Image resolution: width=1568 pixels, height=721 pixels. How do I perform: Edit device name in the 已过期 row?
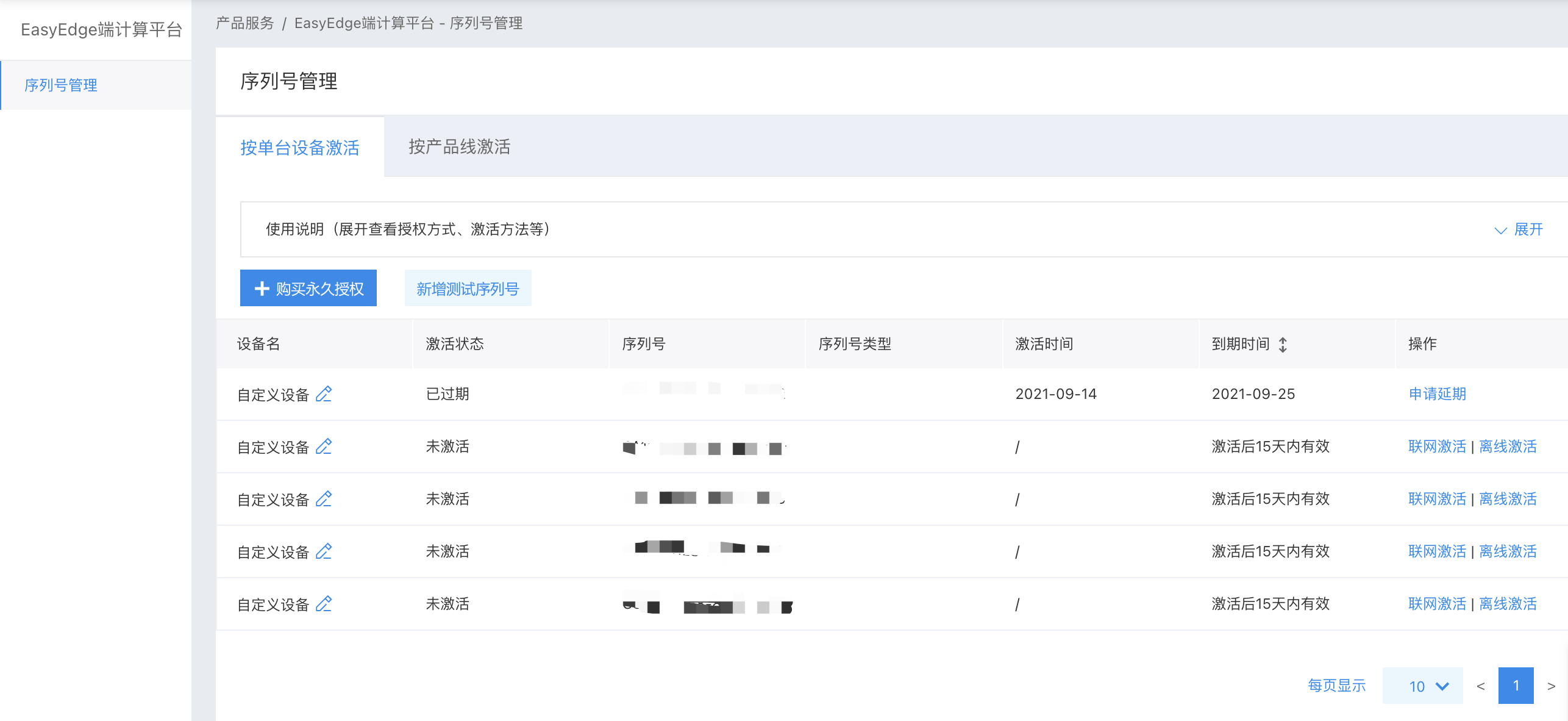(324, 394)
